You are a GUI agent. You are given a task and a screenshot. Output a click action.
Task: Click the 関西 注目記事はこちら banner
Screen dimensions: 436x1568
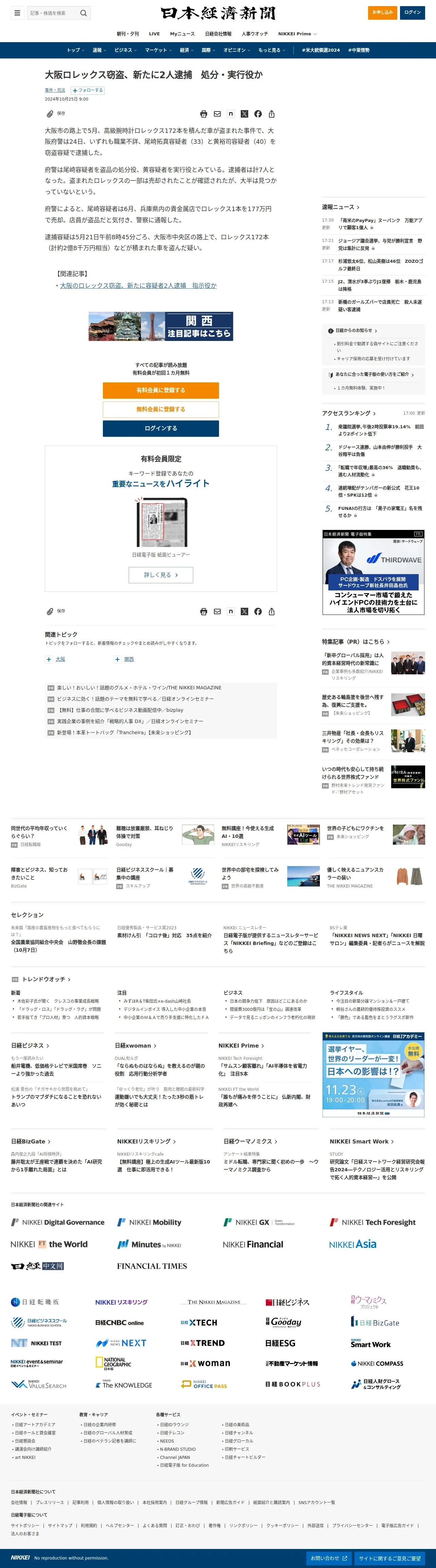[161, 326]
